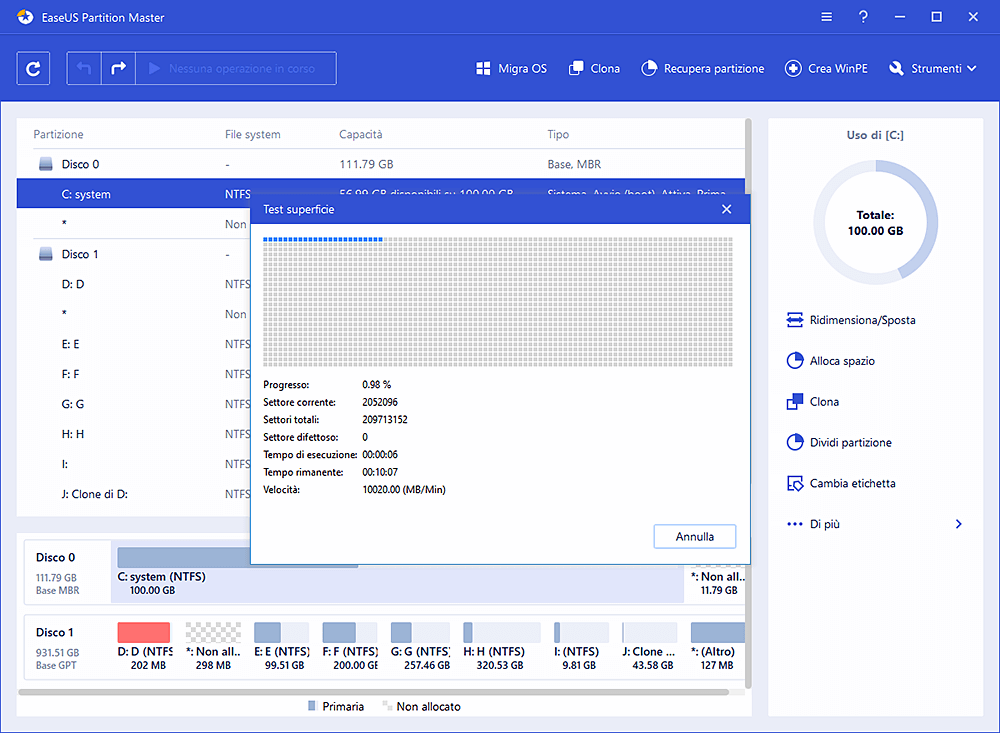
Task: Select the Disco 0 row icon
Action: [x=46, y=164]
